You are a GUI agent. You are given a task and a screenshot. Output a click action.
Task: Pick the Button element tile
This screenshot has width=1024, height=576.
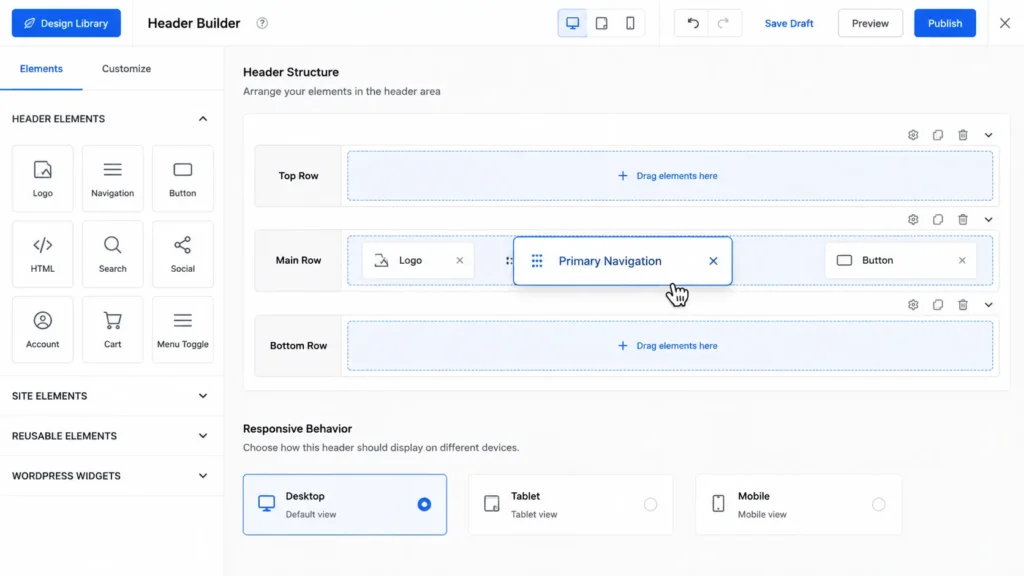coord(183,178)
